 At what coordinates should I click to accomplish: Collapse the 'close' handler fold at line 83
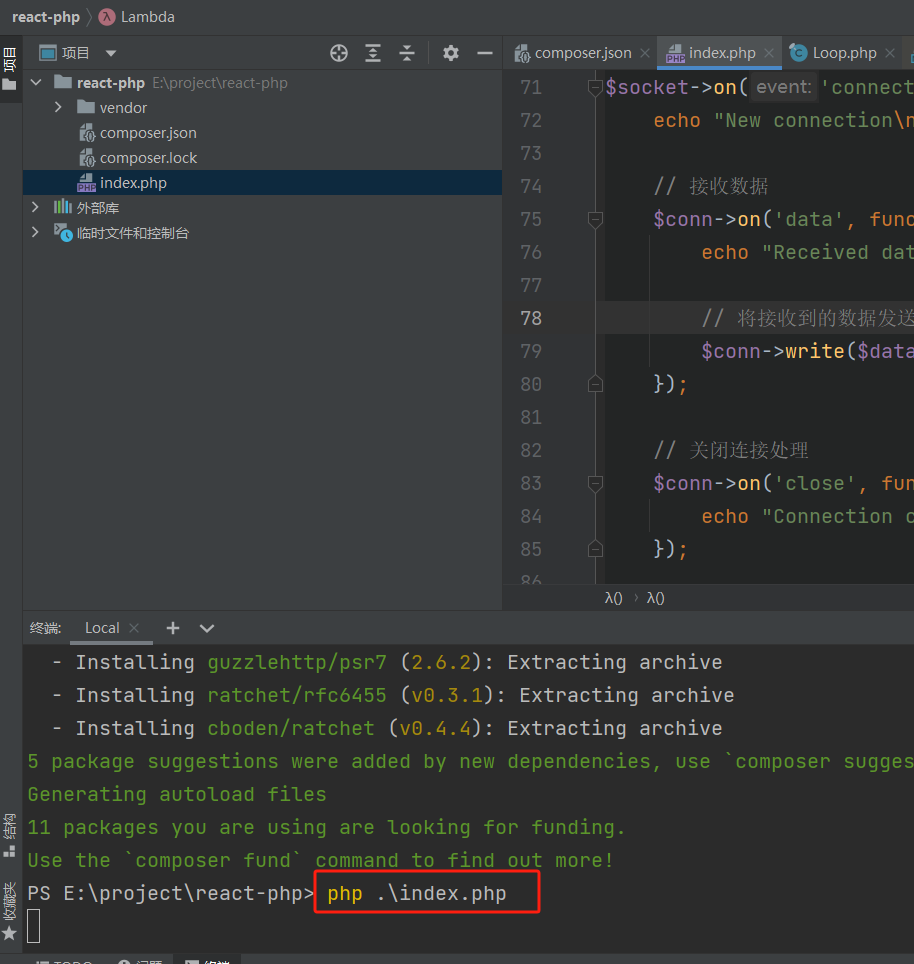pyautogui.click(x=595, y=483)
